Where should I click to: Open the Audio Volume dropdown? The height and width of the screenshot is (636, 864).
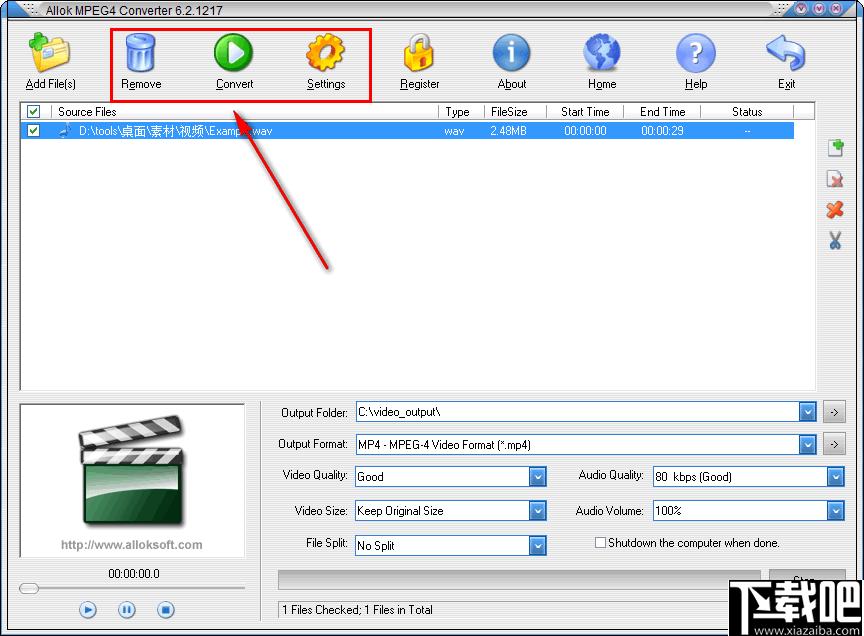pos(835,511)
